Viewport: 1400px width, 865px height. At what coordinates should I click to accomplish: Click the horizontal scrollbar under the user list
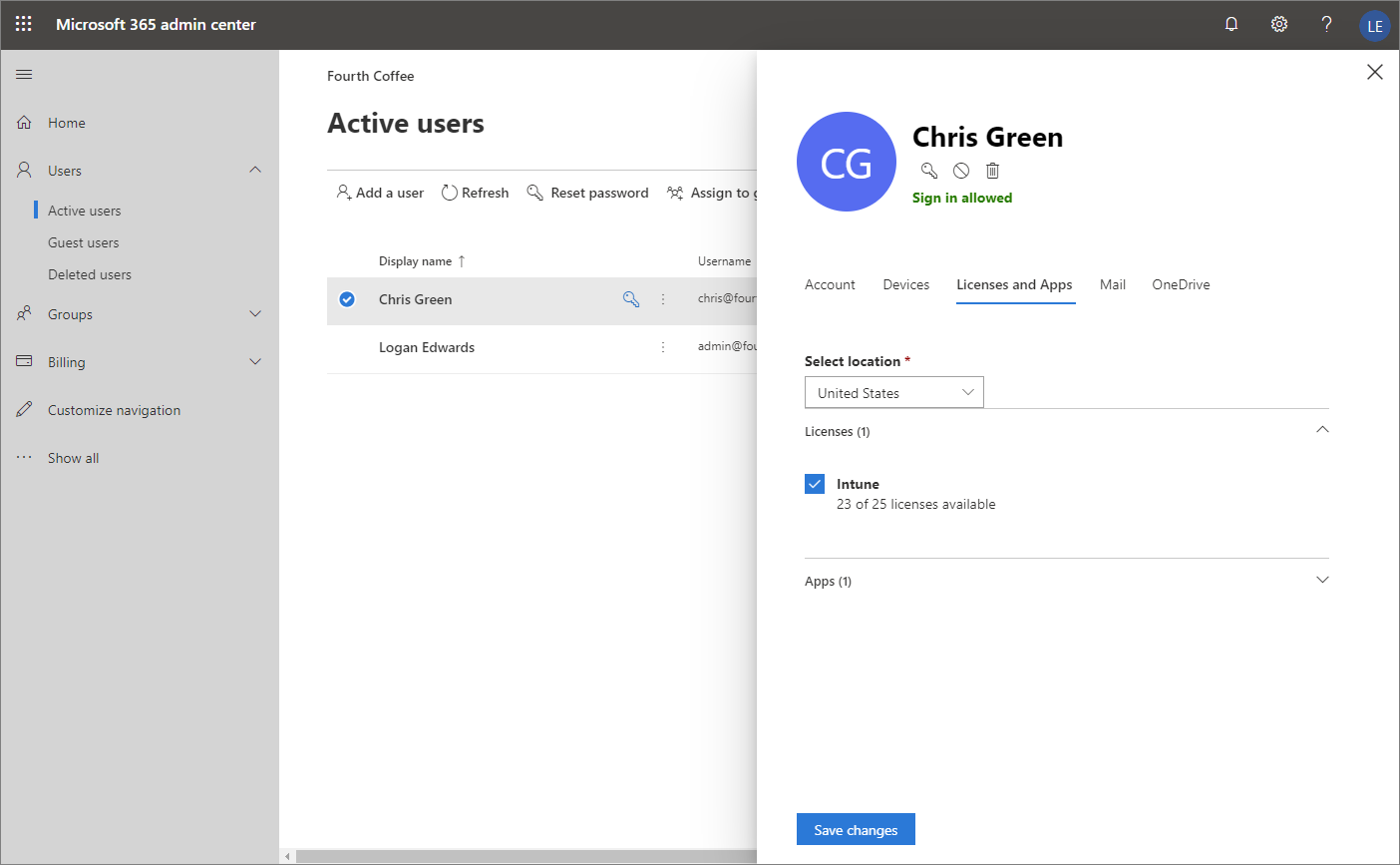coord(526,856)
